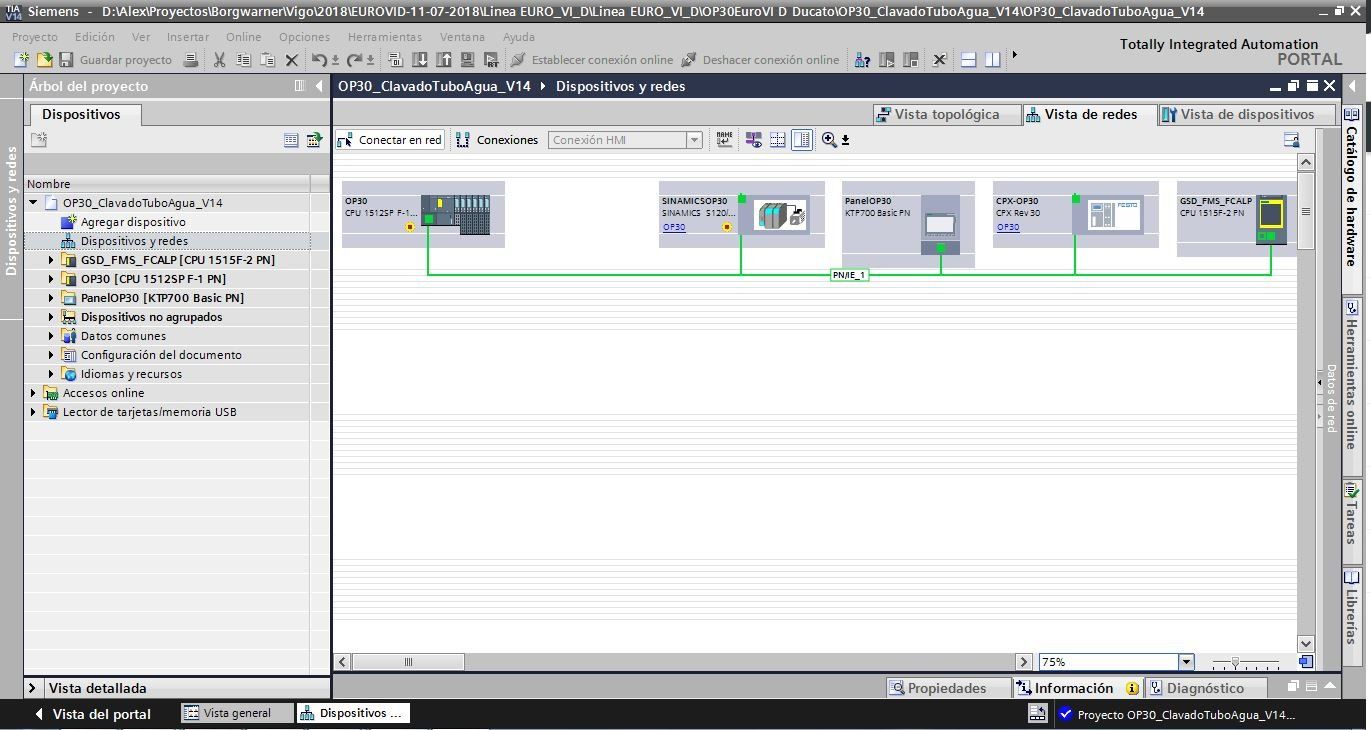Open the 75% zoom level dropdown
This screenshot has height=730, width=1371.
1186,662
